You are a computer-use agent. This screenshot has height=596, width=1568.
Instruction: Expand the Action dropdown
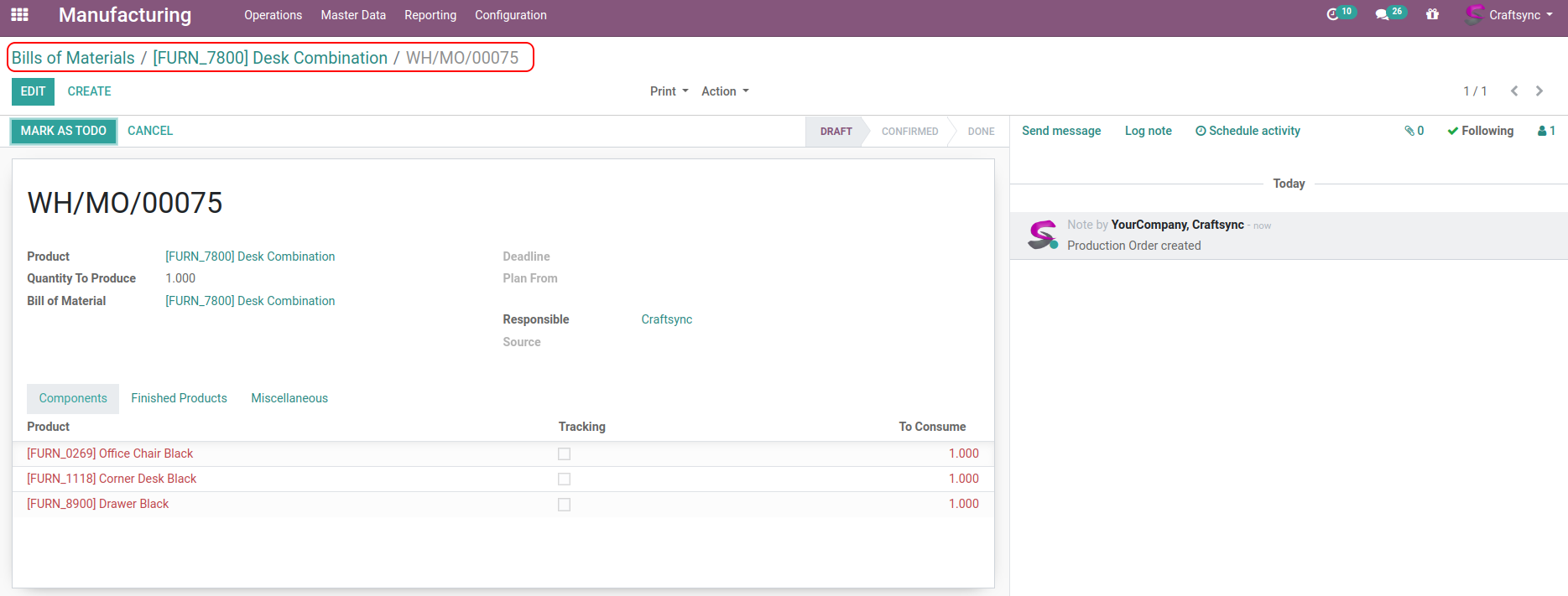pos(725,91)
